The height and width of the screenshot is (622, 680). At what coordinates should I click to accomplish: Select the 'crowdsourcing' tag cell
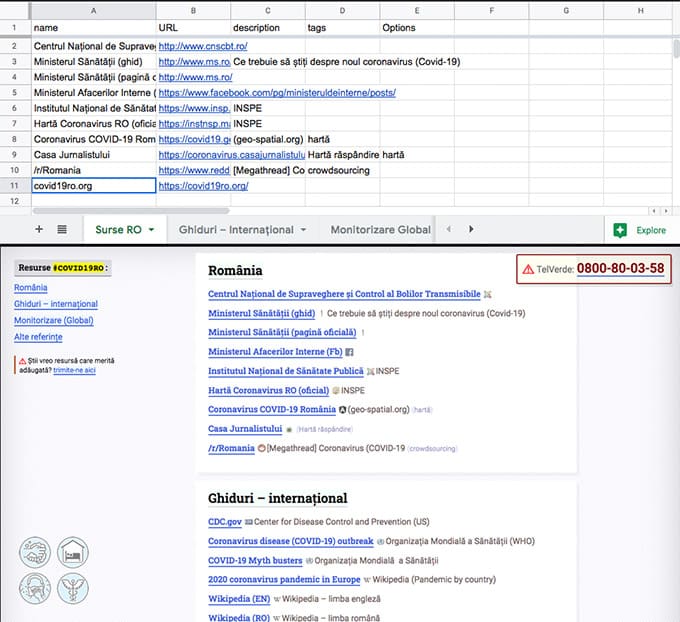[343, 170]
